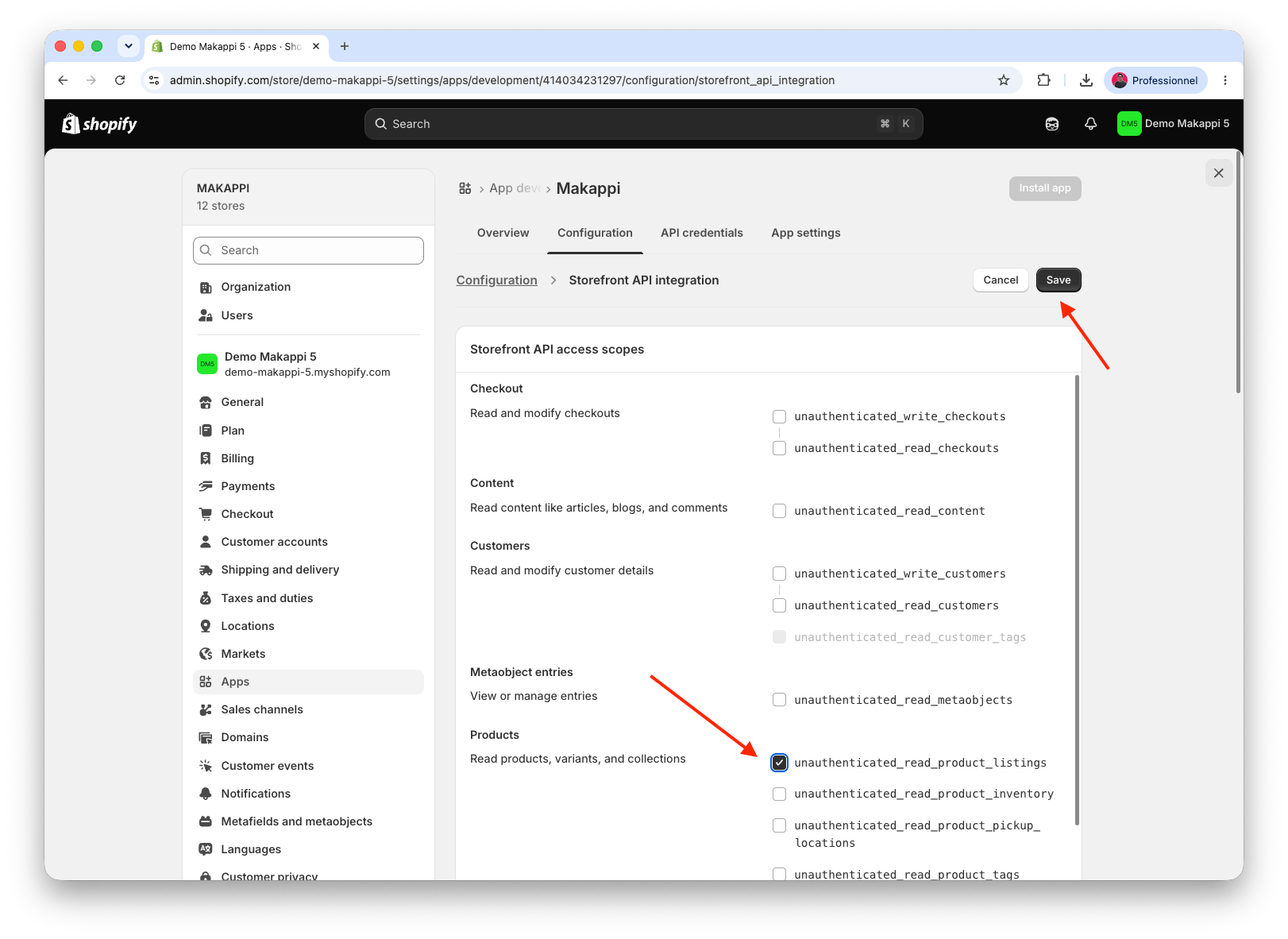Click the Payments icon

(206, 486)
